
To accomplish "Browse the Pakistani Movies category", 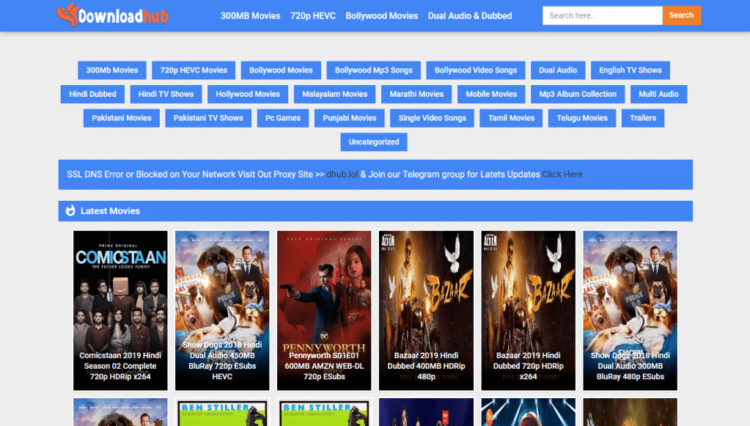I will point(121,118).
